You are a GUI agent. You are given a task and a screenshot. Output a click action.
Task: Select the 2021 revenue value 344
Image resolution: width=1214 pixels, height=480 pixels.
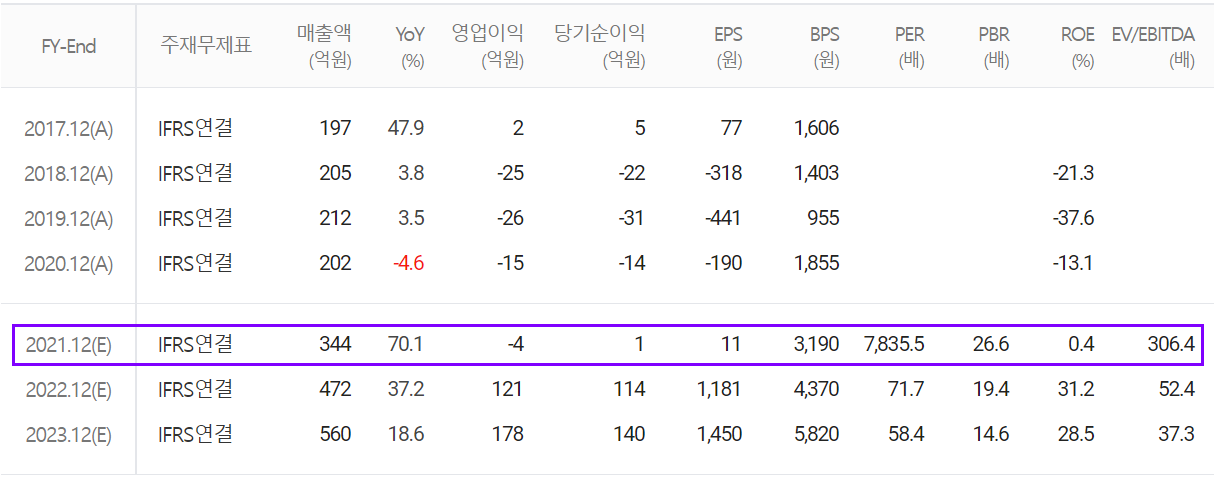[x=335, y=344]
